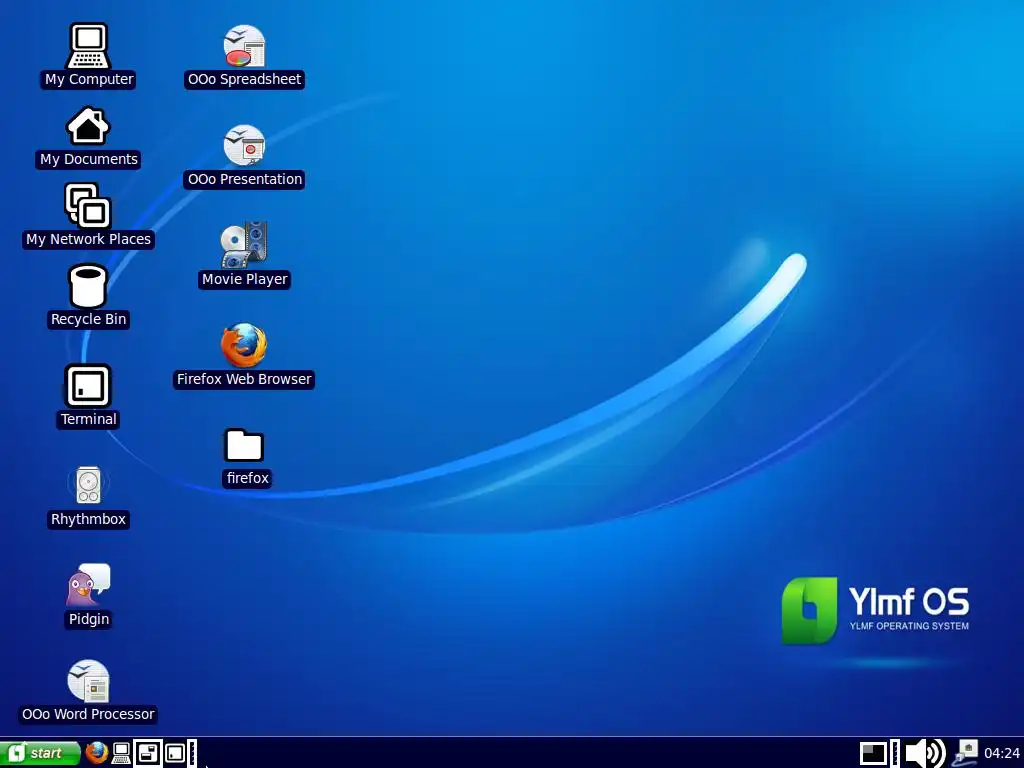Select the 'OOo Spreadsheet' label text
The image size is (1024, 768).
coord(244,79)
